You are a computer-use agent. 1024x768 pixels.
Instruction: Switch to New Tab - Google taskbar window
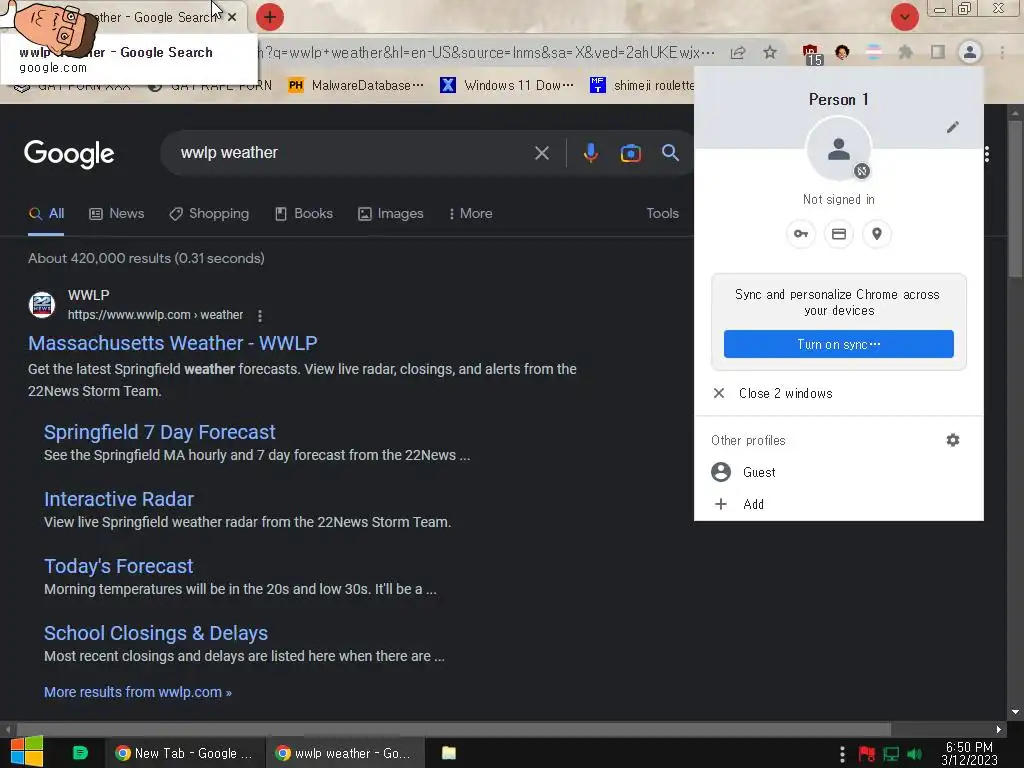184,753
